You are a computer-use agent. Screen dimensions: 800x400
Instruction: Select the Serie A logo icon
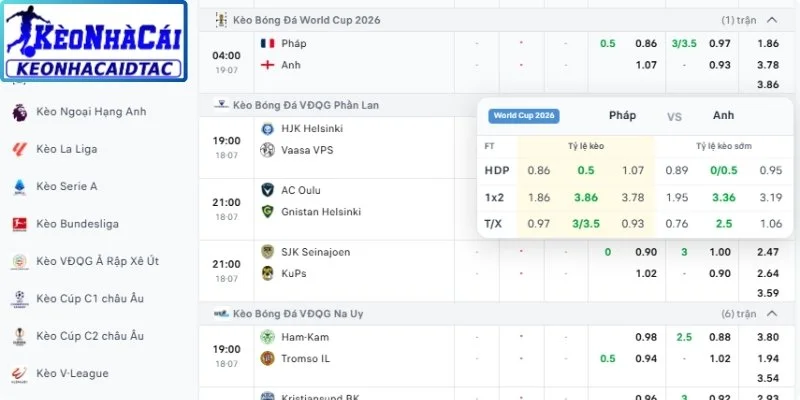tap(19, 187)
